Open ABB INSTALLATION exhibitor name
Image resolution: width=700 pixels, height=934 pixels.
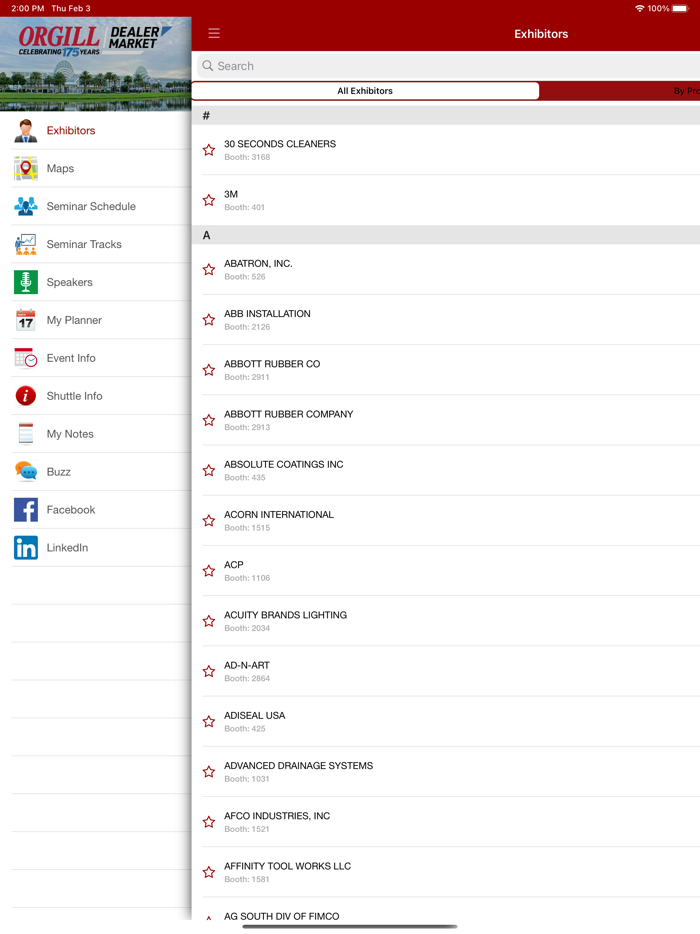point(267,314)
